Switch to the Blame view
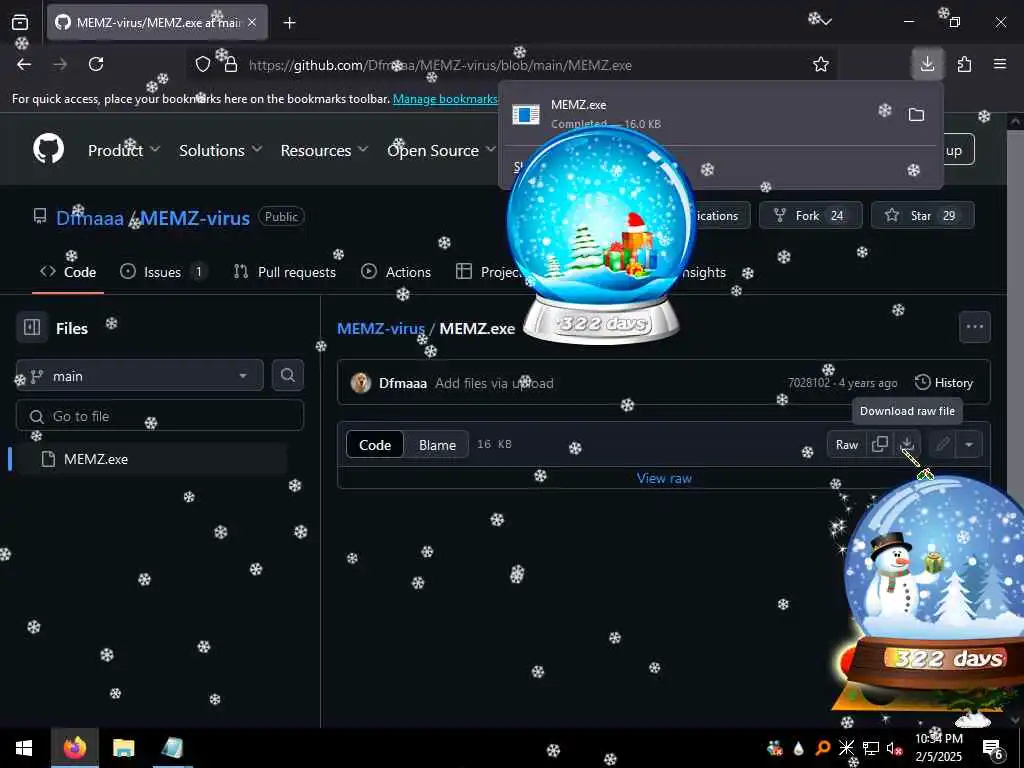This screenshot has width=1024, height=768. pyautogui.click(x=437, y=445)
